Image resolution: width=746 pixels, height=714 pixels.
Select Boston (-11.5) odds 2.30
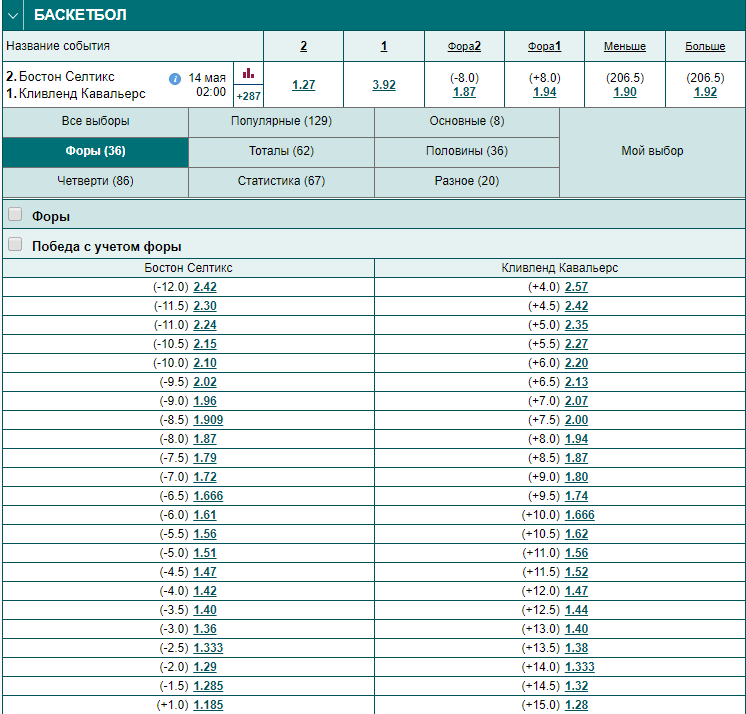click(205, 306)
